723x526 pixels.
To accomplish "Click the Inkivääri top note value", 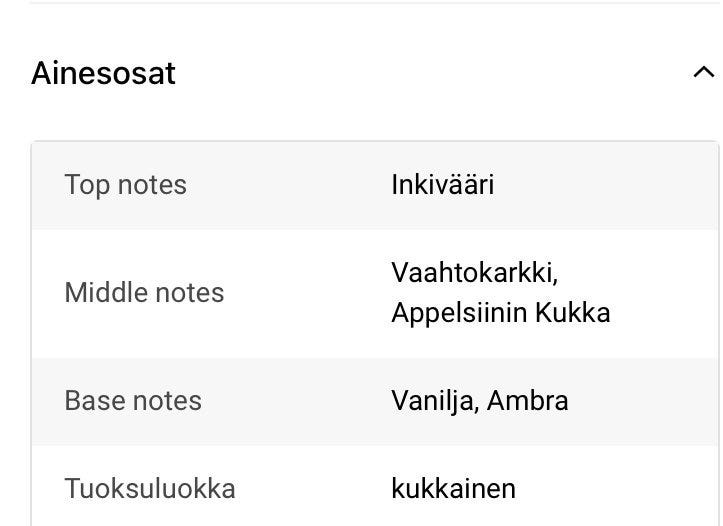I will [x=442, y=185].
